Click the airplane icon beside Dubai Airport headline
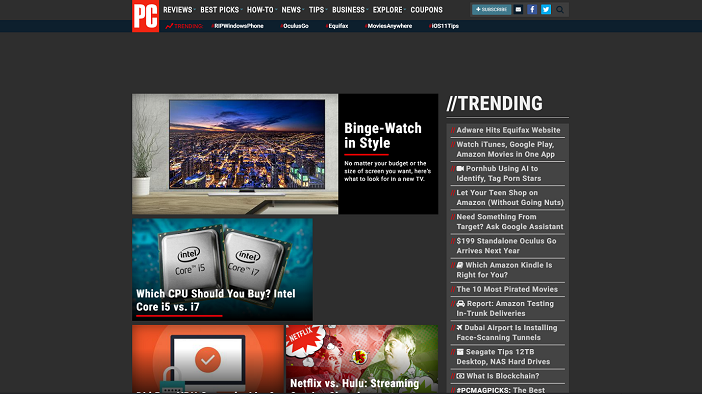The width and height of the screenshot is (702, 394). click(459, 328)
